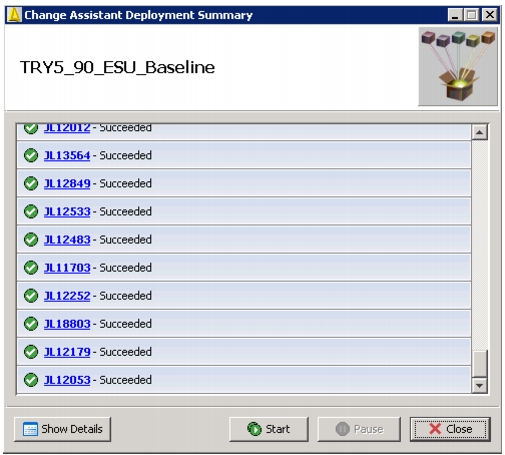The height and width of the screenshot is (455, 505).
Task: Click the Change Assistant title bar icon
Action: [14, 15]
